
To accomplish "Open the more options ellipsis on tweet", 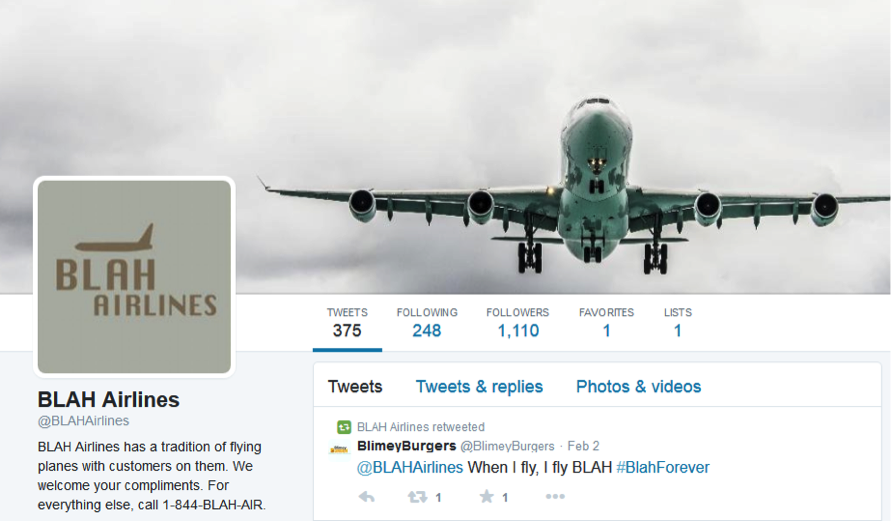I will click(x=555, y=496).
